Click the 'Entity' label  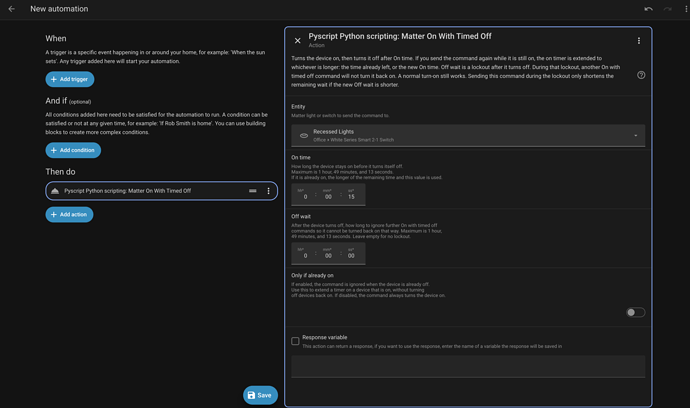point(298,107)
